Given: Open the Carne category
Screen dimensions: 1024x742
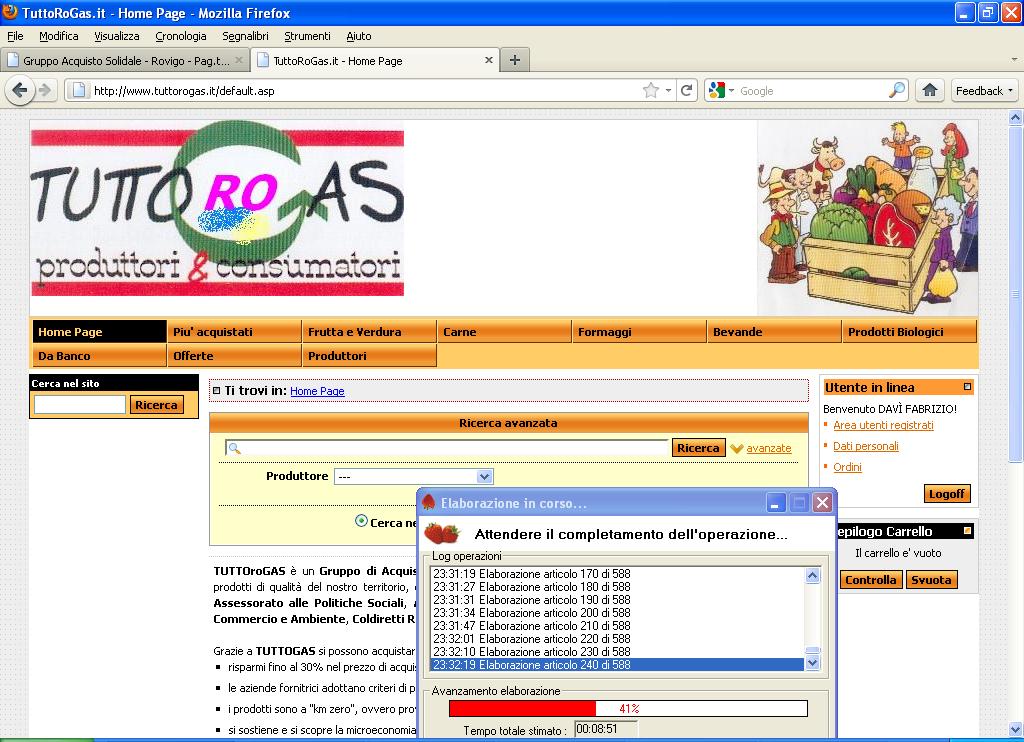Looking at the screenshot, I should [x=504, y=331].
